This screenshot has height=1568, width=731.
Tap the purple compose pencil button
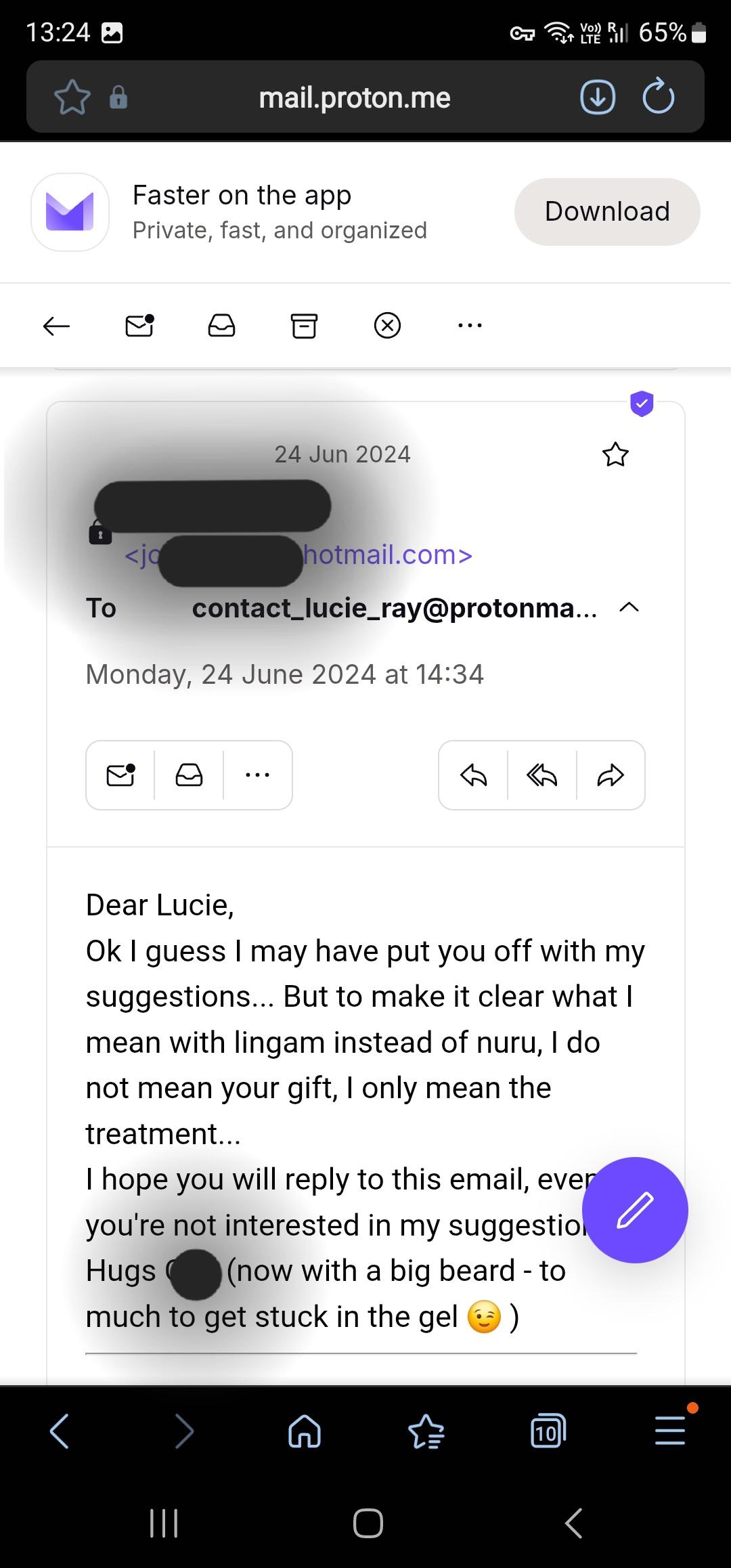tap(635, 1210)
